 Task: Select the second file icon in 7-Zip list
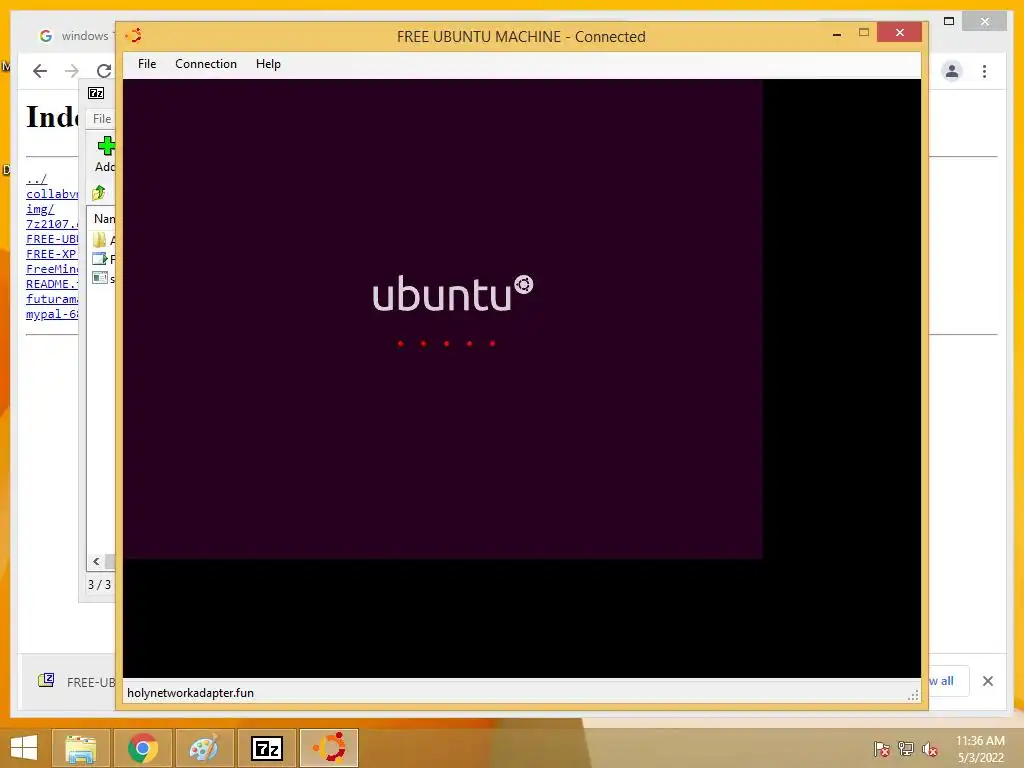pyautogui.click(x=99, y=259)
